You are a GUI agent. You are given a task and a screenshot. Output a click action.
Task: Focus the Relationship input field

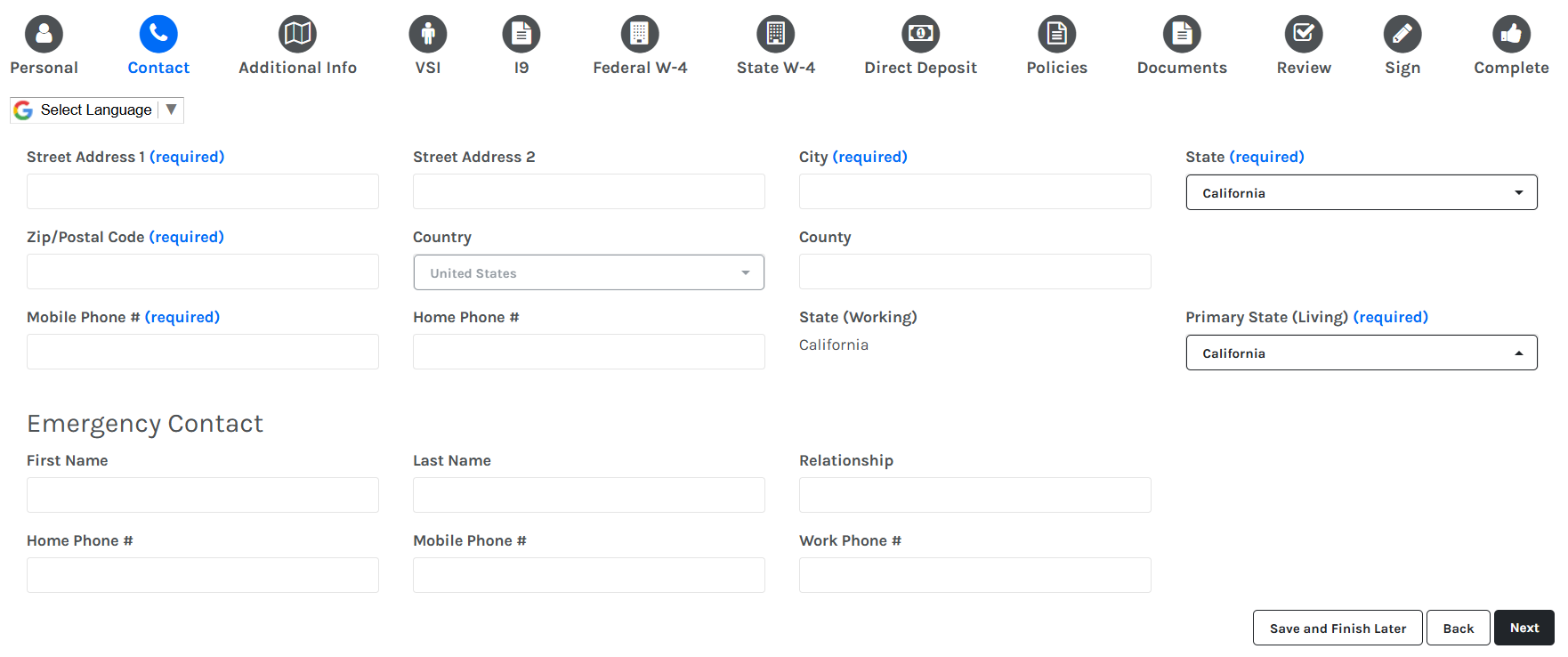coord(975,495)
